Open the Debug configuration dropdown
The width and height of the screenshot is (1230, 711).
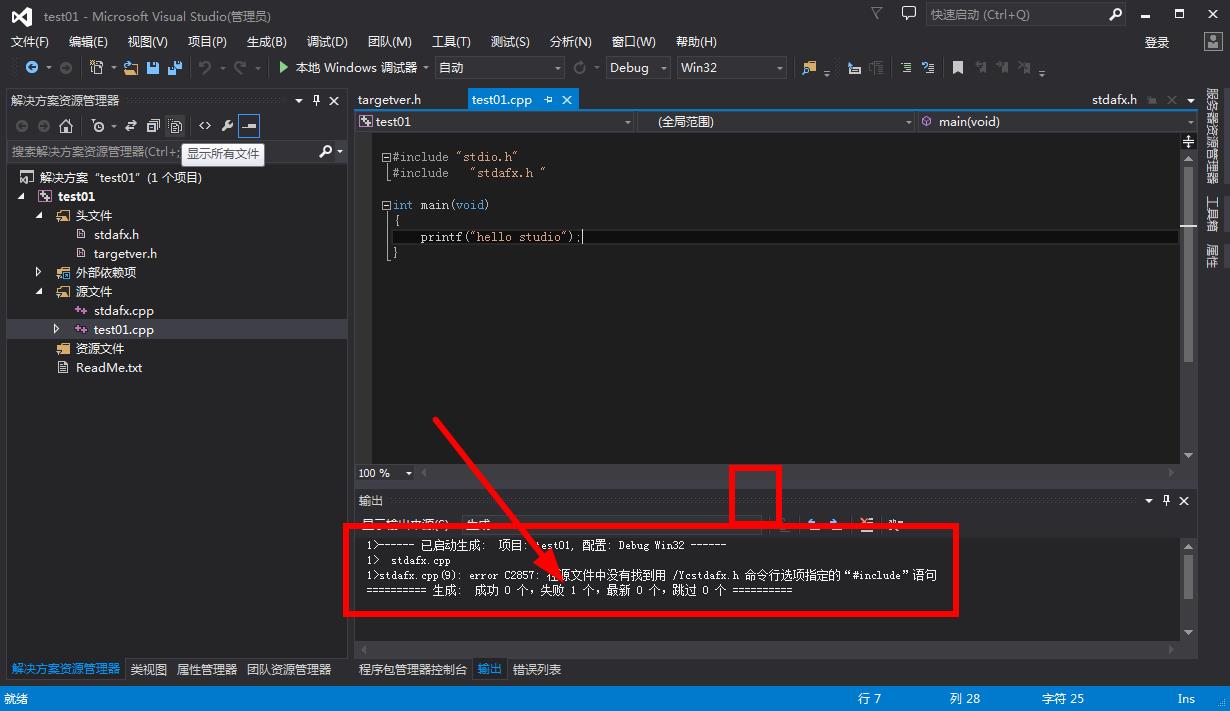637,68
